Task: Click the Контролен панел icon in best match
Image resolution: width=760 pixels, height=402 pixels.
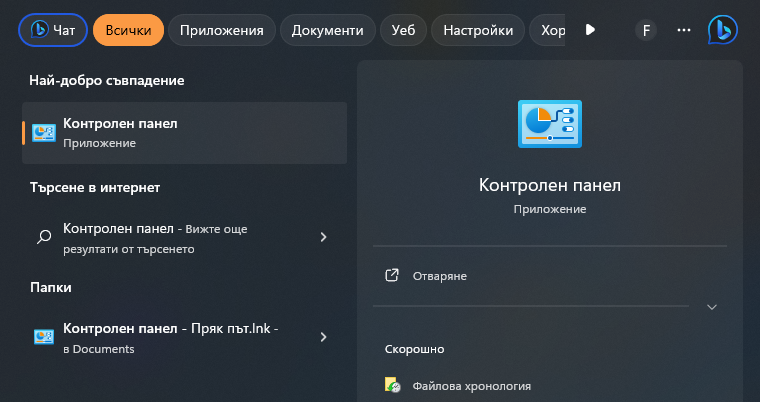Action: click(x=44, y=133)
